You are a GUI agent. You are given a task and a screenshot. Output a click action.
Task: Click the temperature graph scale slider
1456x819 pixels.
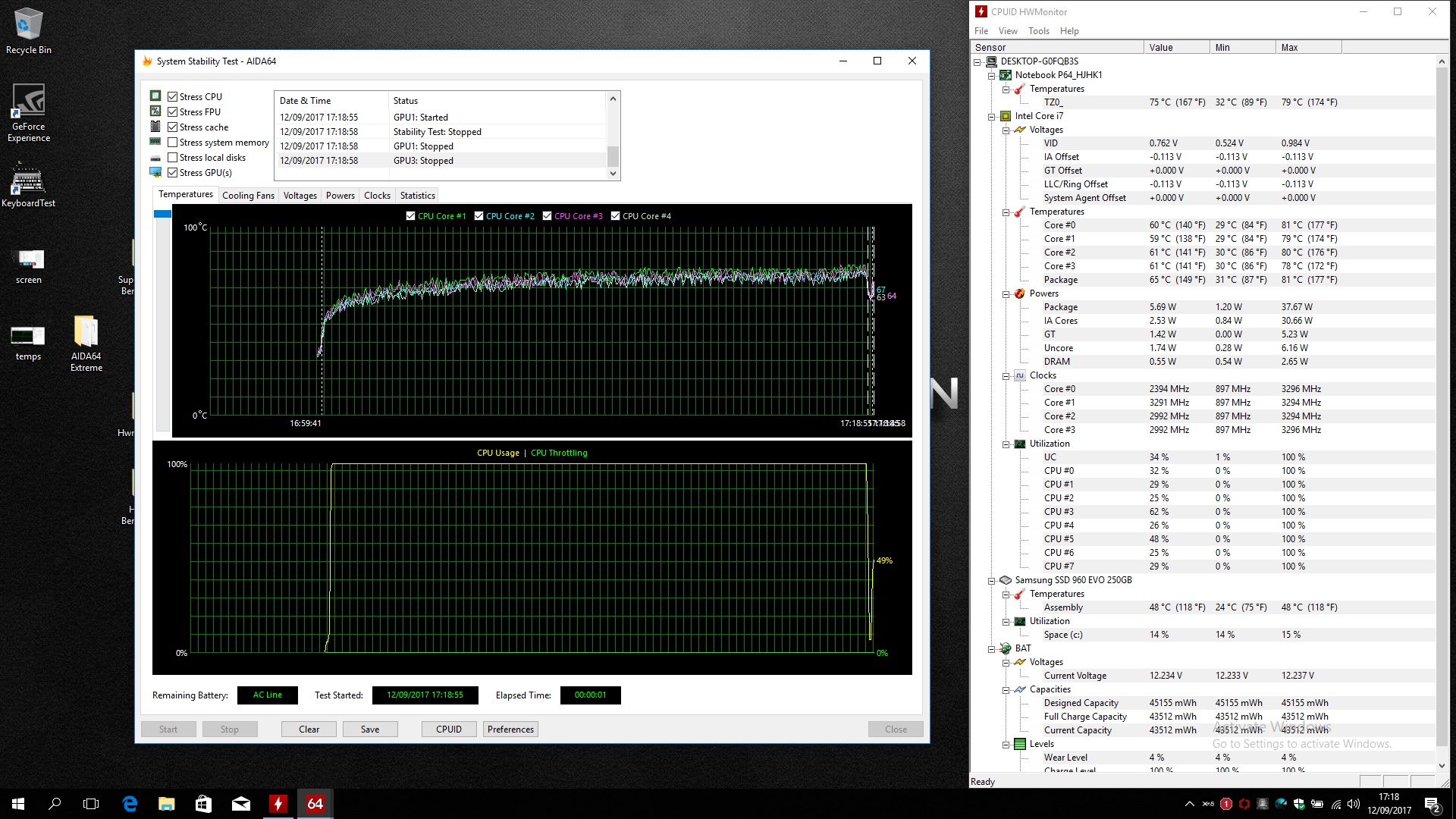(x=162, y=215)
